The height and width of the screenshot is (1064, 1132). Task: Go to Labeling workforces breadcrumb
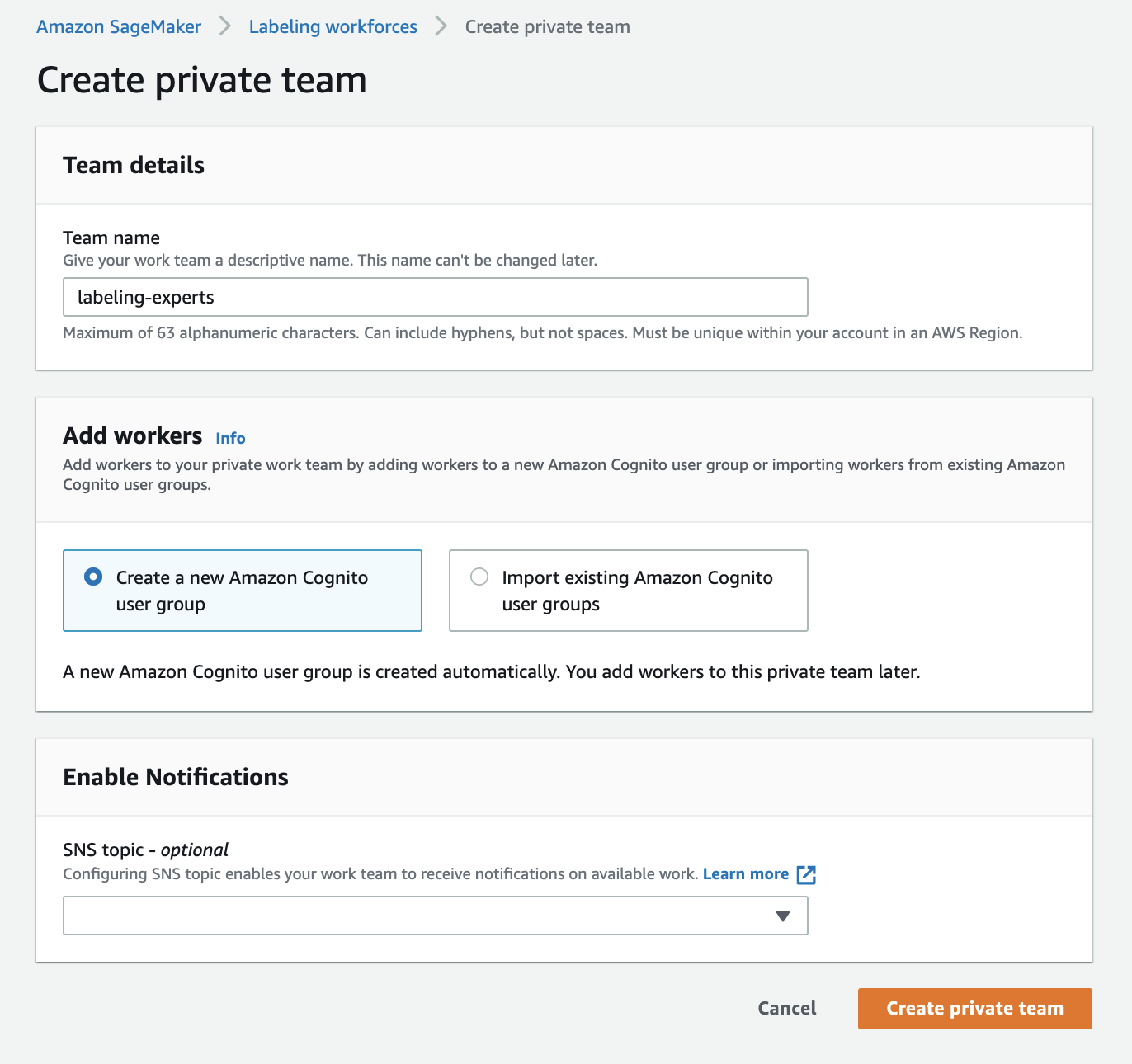point(333,26)
